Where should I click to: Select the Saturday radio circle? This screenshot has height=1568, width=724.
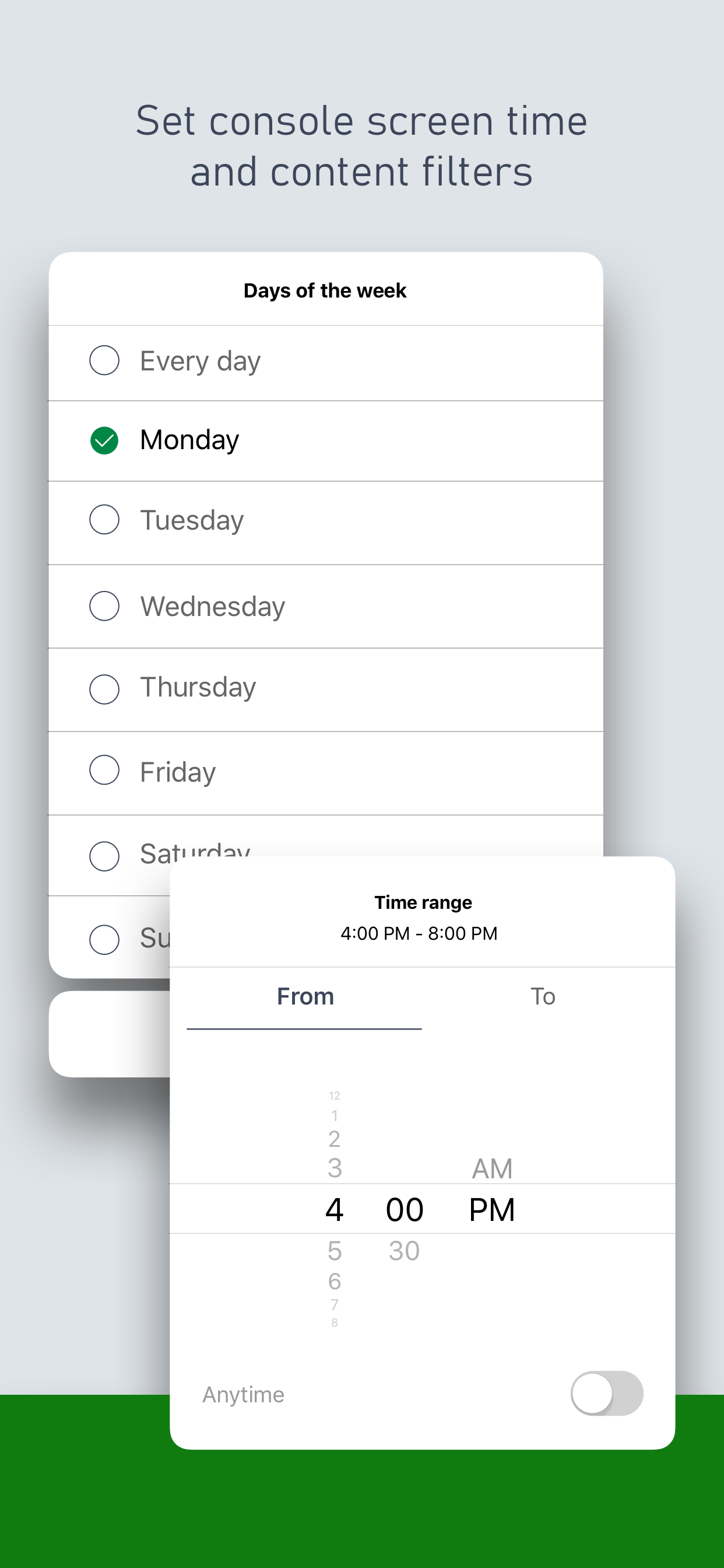104,856
